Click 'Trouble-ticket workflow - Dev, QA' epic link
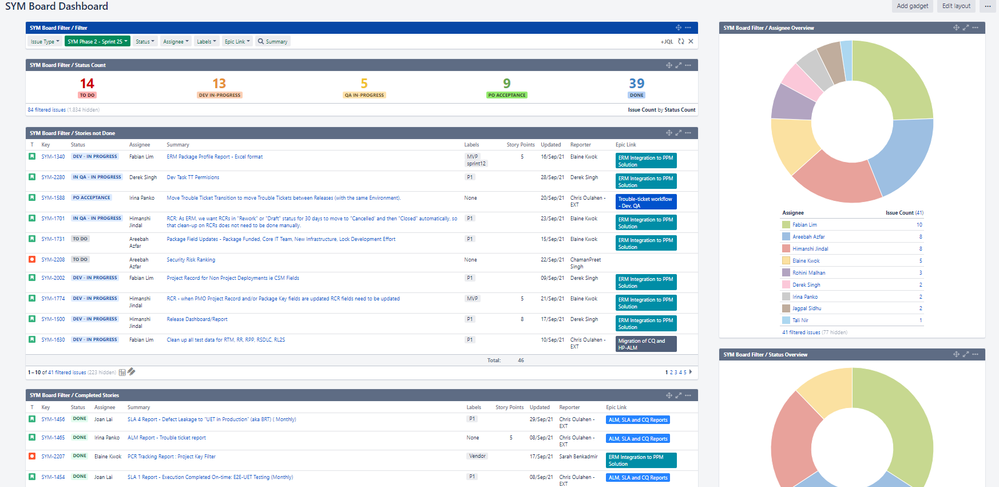This screenshot has height=487, width=999. 646,201
